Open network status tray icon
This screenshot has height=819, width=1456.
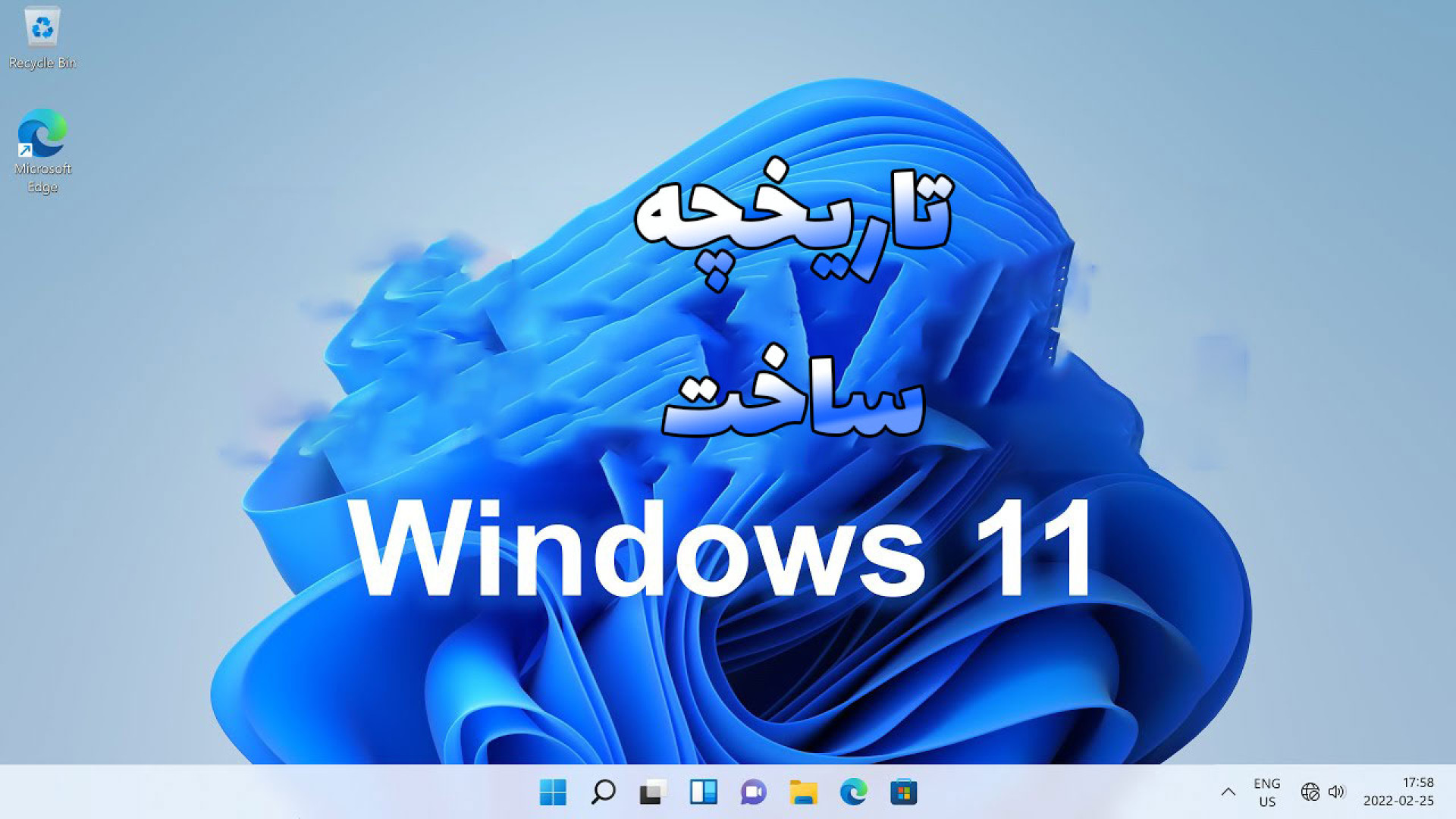coord(1310,792)
